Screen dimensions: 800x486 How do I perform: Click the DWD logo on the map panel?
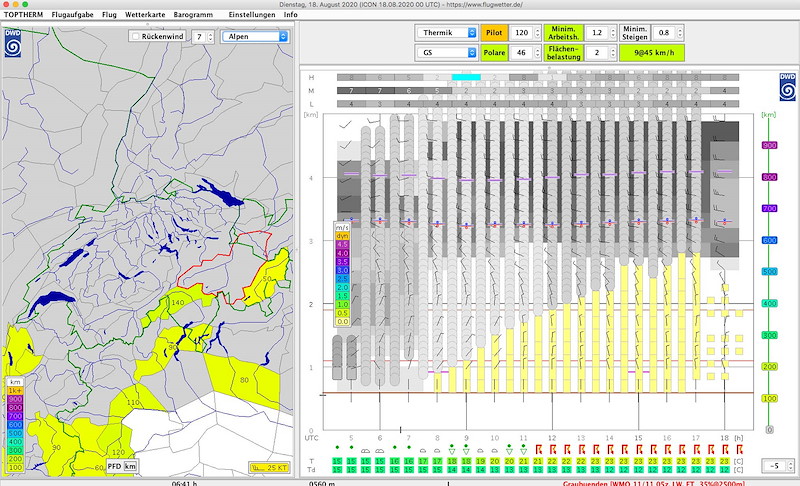[13, 43]
